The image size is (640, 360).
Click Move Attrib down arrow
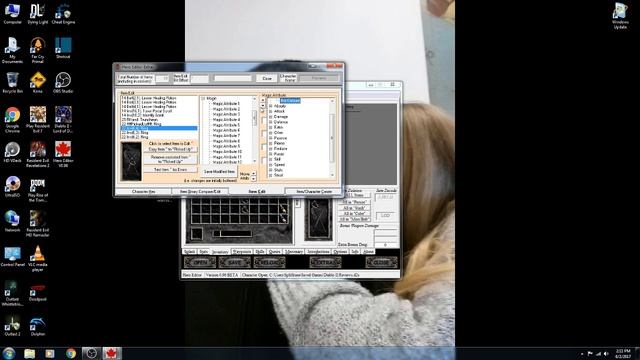click(253, 178)
